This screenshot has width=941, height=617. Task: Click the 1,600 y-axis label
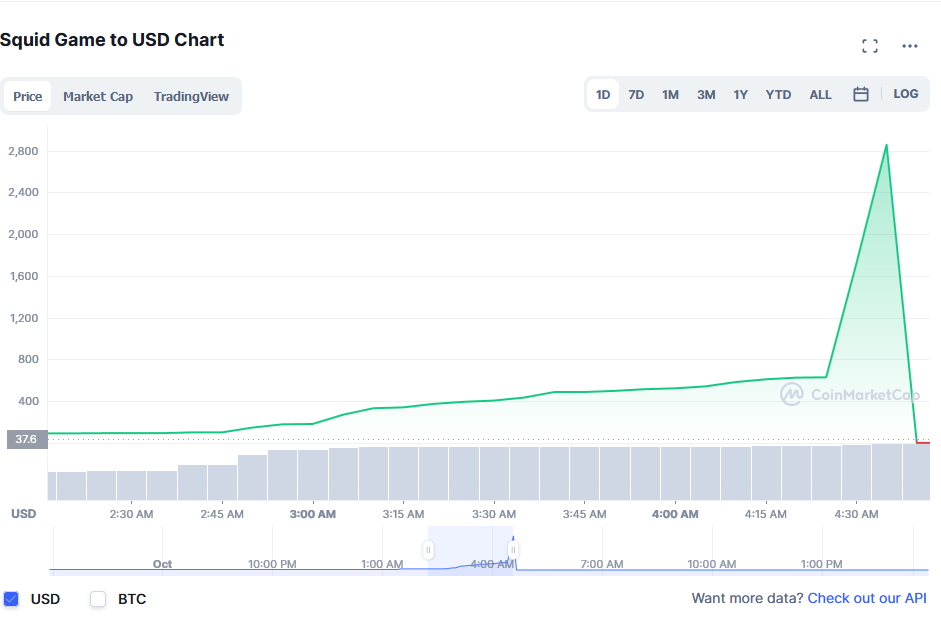pos(24,275)
